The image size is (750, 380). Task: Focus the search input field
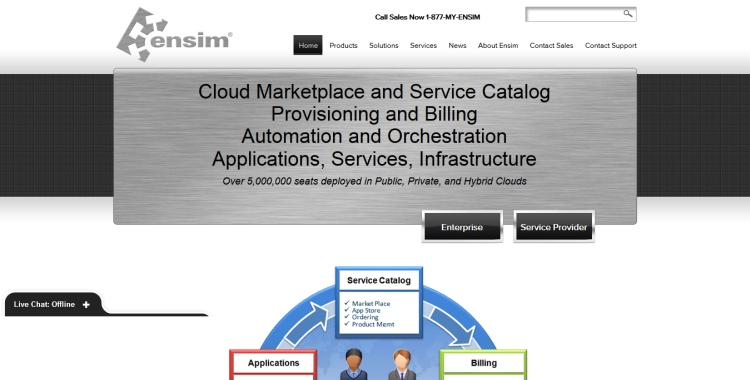point(574,14)
